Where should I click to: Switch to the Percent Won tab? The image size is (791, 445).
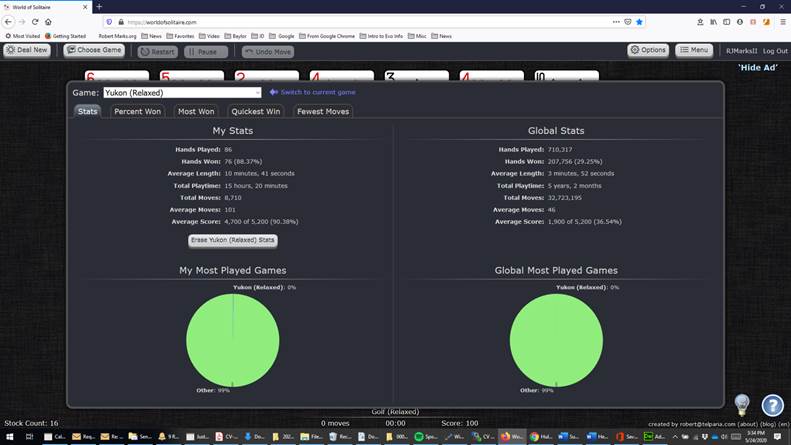click(x=137, y=112)
